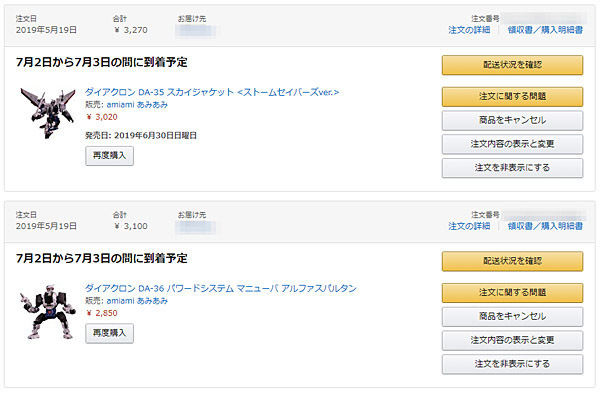Click 注文を非表示にする for the ¥3,100 order
The height and width of the screenshot is (393, 600).
coord(512,364)
